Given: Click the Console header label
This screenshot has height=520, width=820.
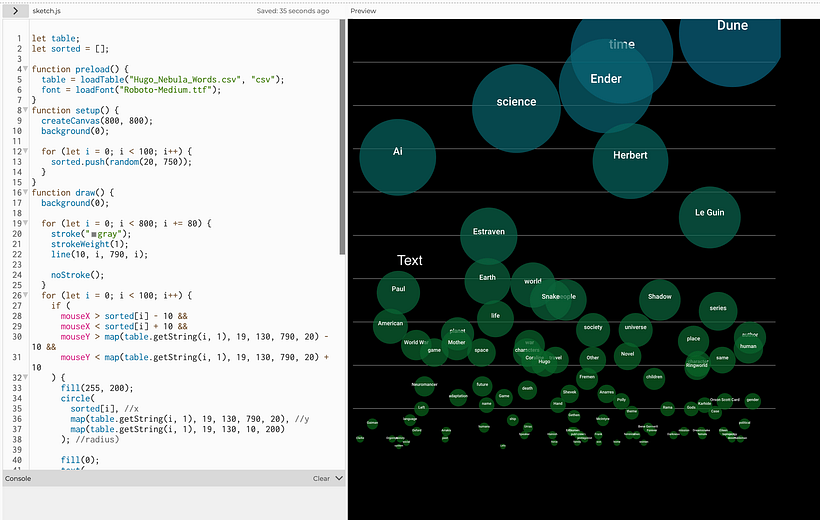Looking at the screenshot, I should coord(18,478).
